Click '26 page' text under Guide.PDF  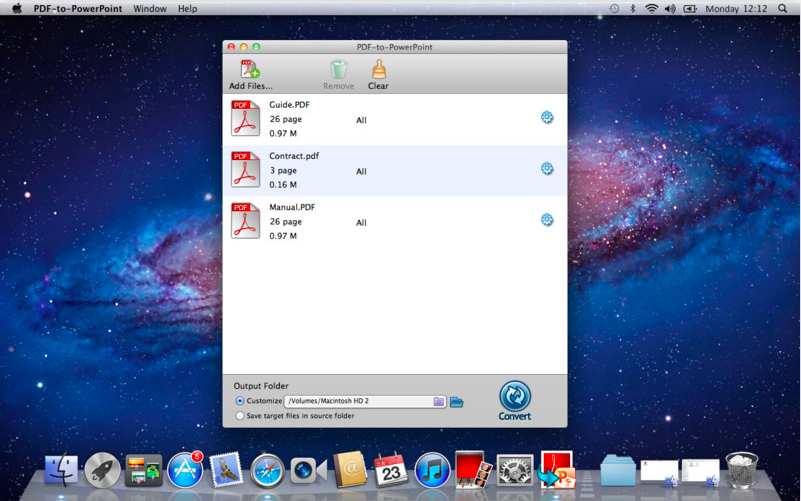[286, 119]
